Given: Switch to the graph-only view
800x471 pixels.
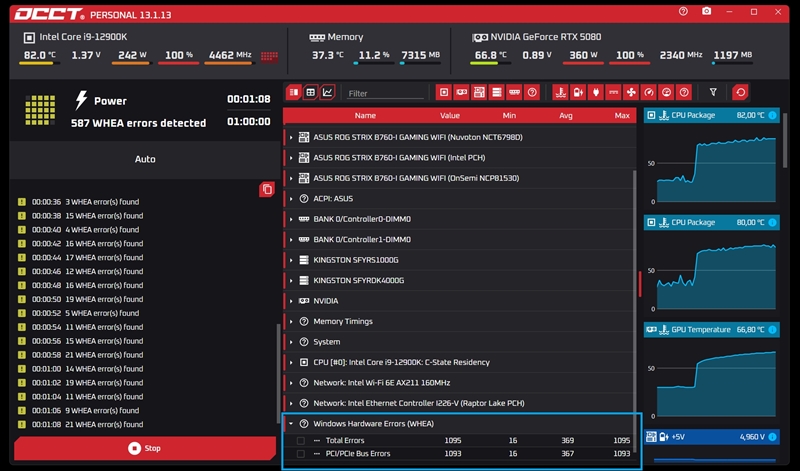Looking at the screenshot, I should [x=327, y=92].
